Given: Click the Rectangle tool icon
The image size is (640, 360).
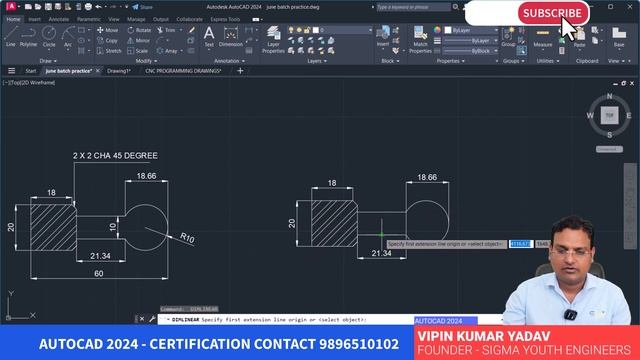Looking at the screenshot, I should tap(81, 30).
